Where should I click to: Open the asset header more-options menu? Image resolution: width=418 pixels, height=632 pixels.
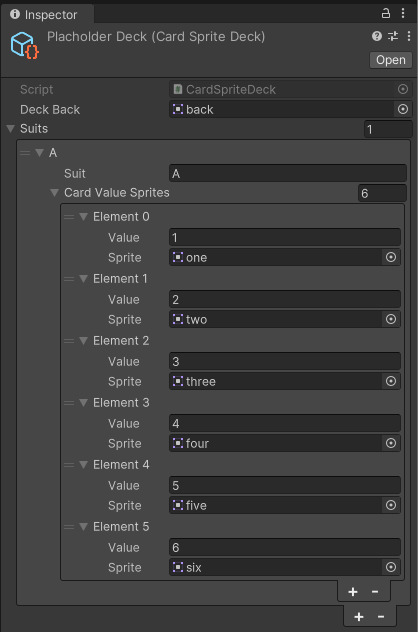[409, 36]
